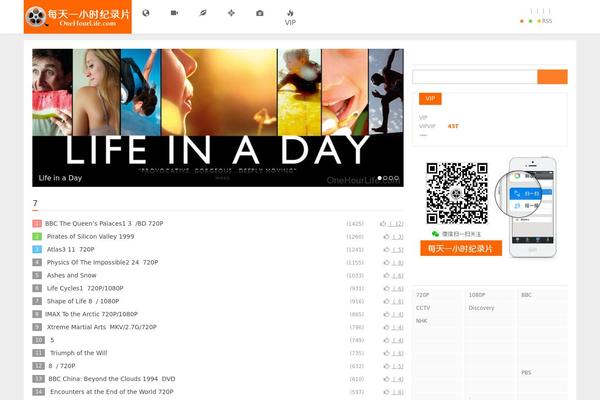The image size is (600, 400).
Task: Click the orange 每天一小时纪录片 banner button
Action: (x=461, y=248)
